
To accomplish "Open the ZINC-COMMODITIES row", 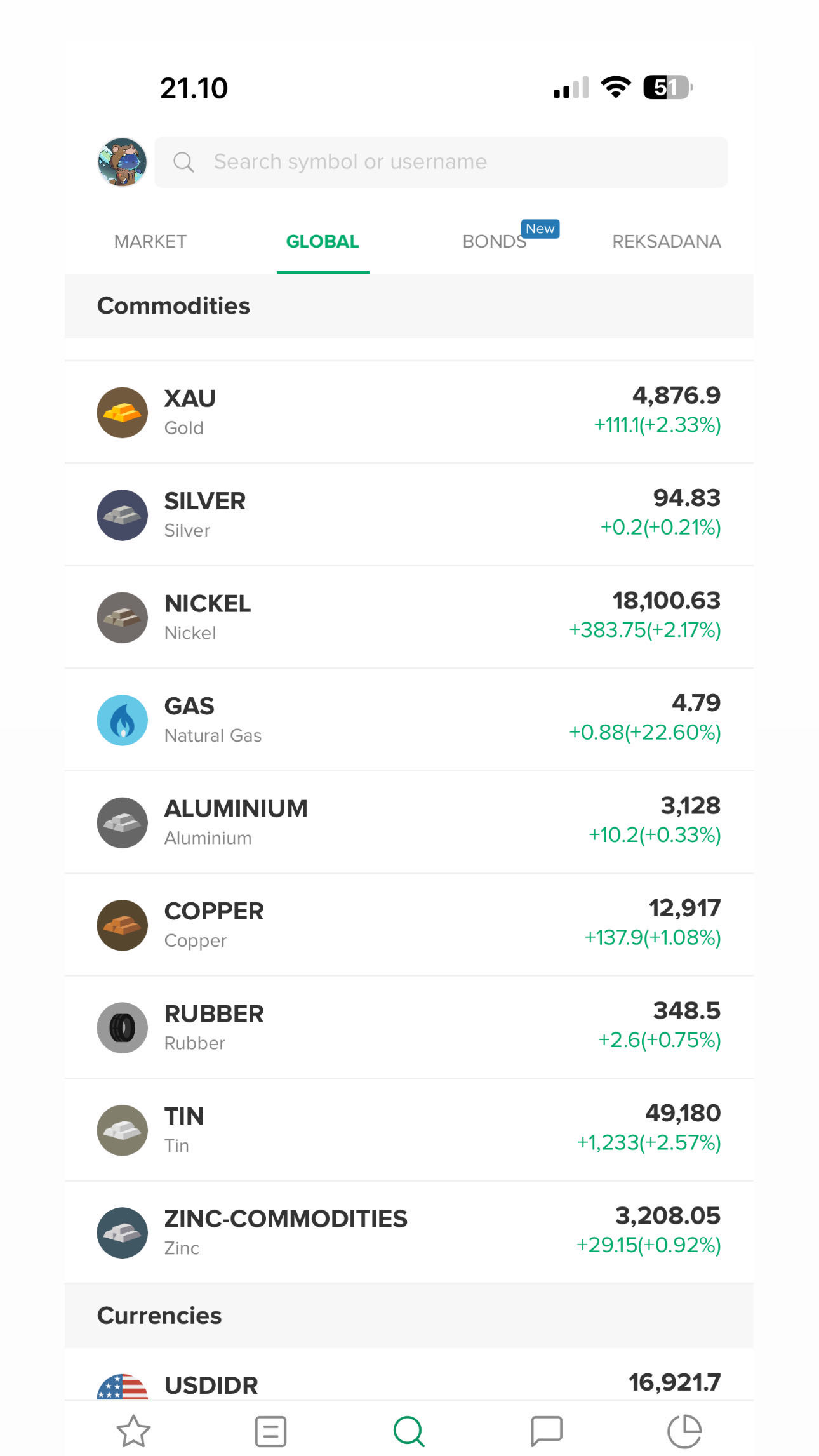I will 409,1232.
